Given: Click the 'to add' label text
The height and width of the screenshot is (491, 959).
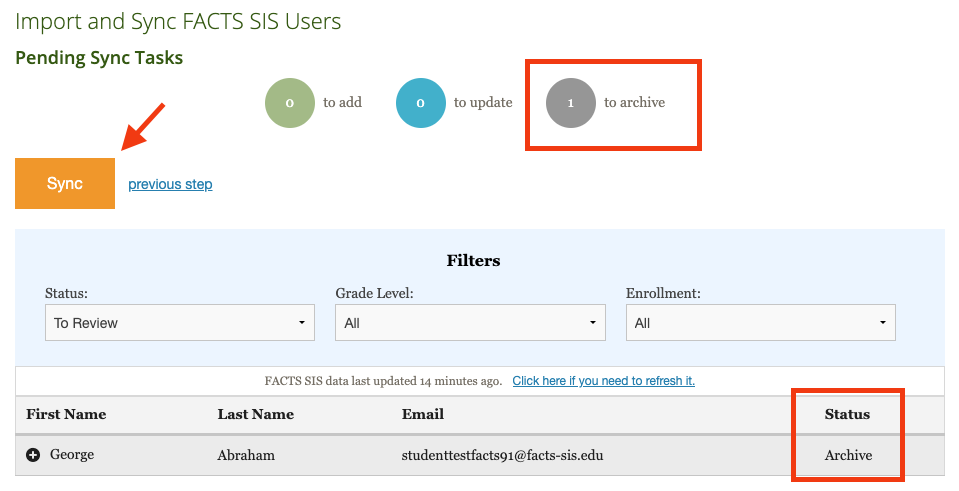Looking at the screenshot, I should click(342, 103).
